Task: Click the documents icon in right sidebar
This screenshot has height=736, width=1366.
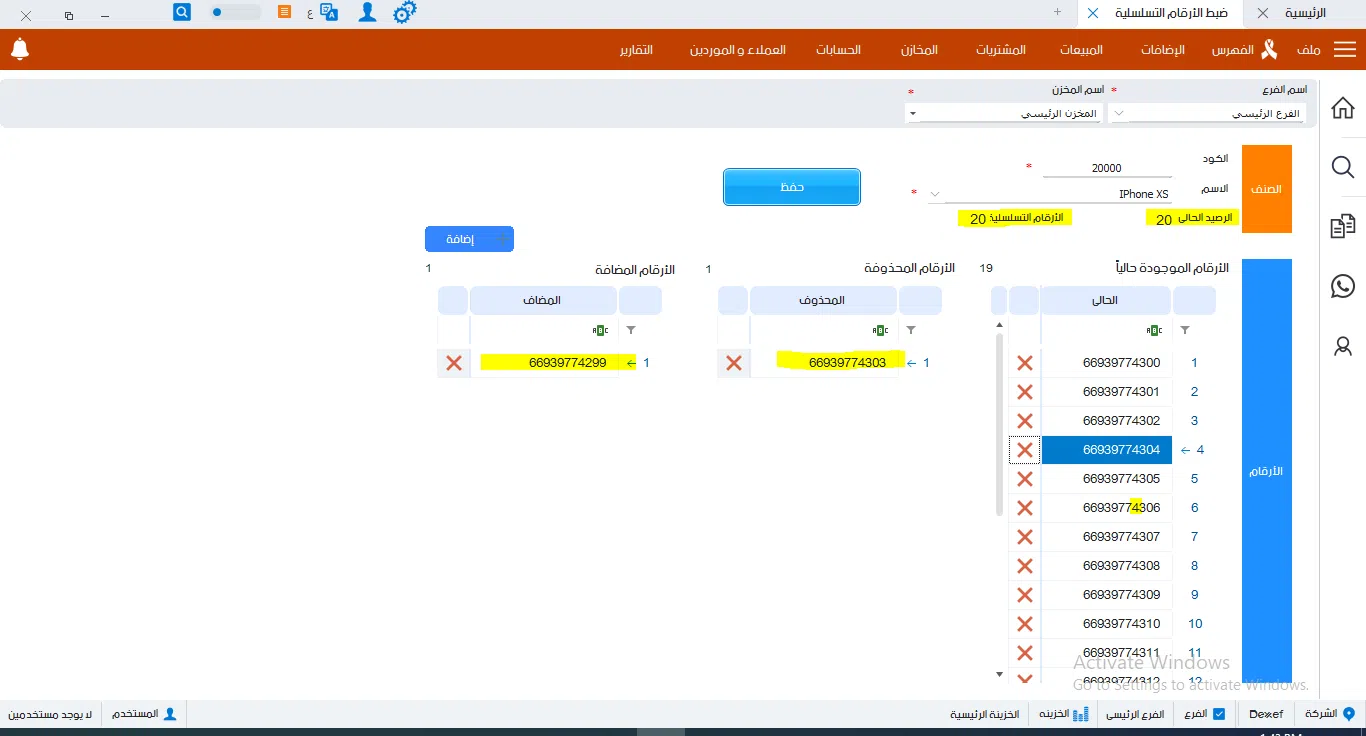Action: click(1343, 227)
